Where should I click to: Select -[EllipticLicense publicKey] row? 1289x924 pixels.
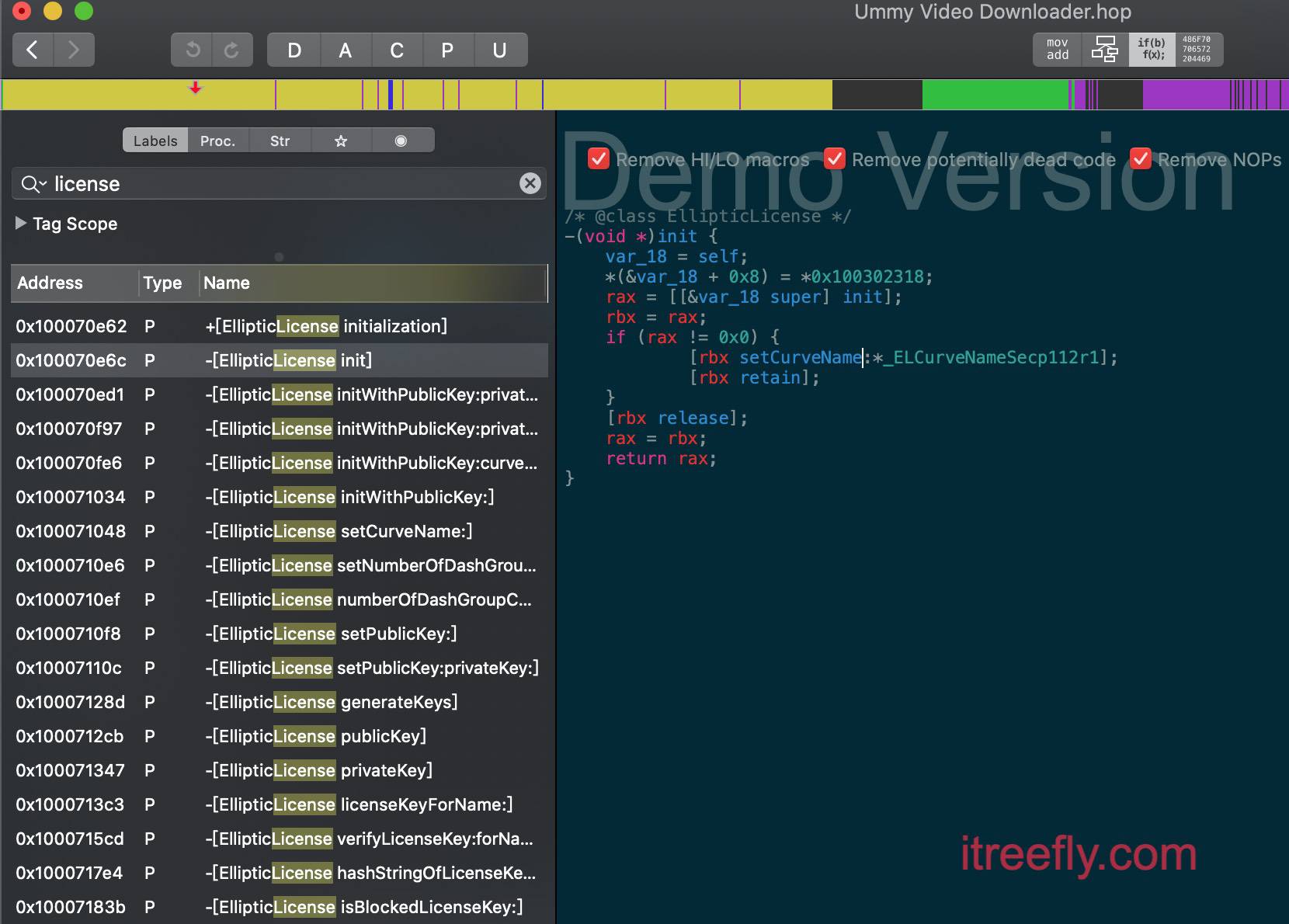280,736
